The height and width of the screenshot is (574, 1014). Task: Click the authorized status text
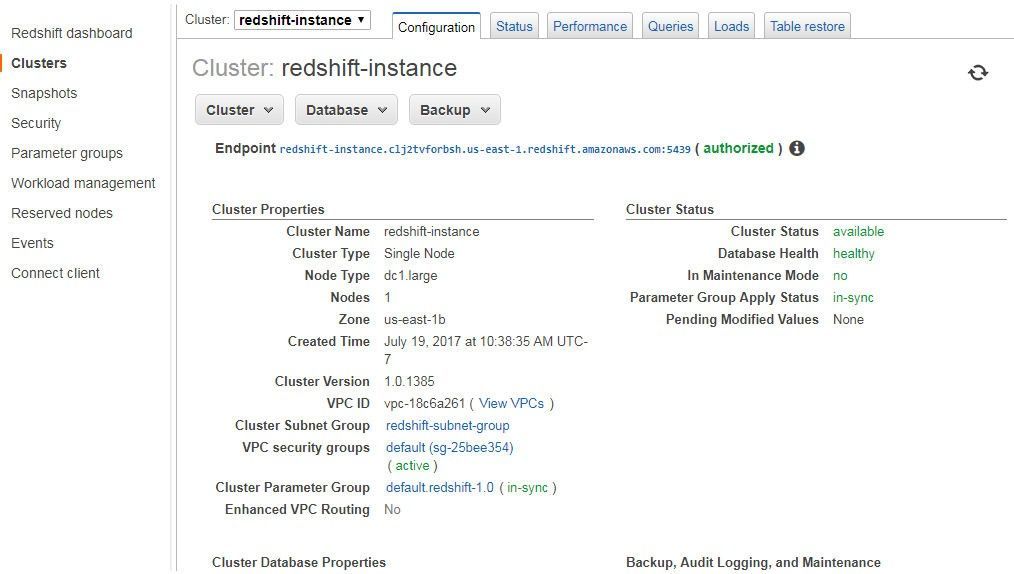point(739,148)
